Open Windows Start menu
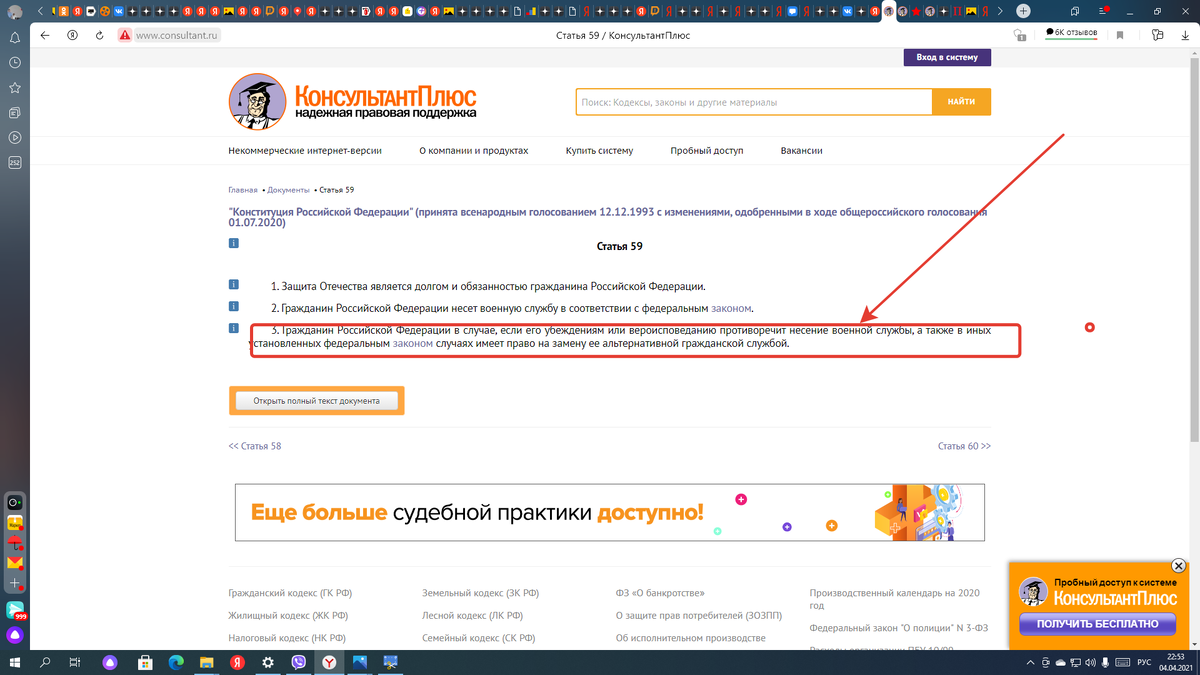 pos(15,662)
